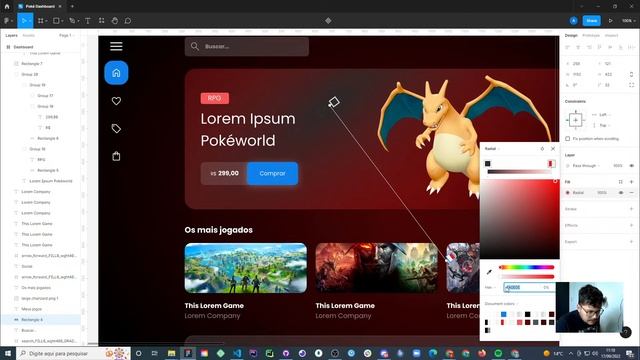Toggle Radial fill visibility eye
Screen dimensions: 640x360
(x=621, y=193)
